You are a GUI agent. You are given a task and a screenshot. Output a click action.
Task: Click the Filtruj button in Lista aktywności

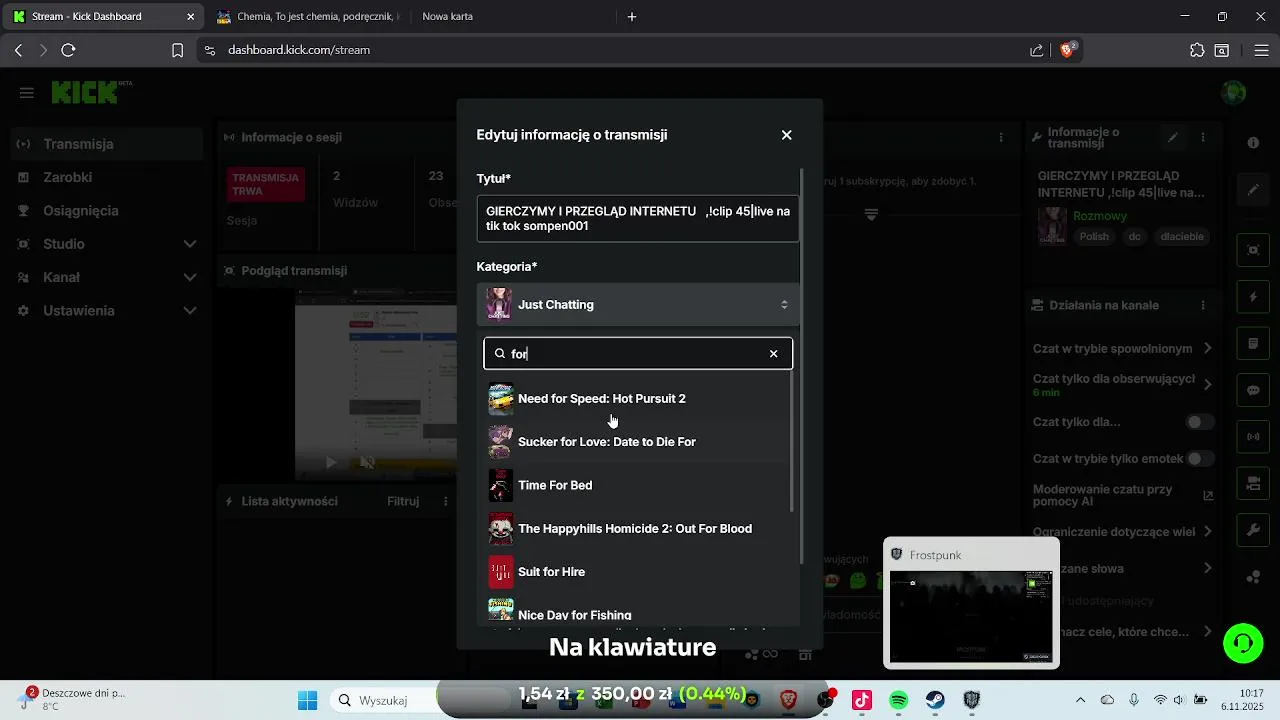[x=403, y=501]
